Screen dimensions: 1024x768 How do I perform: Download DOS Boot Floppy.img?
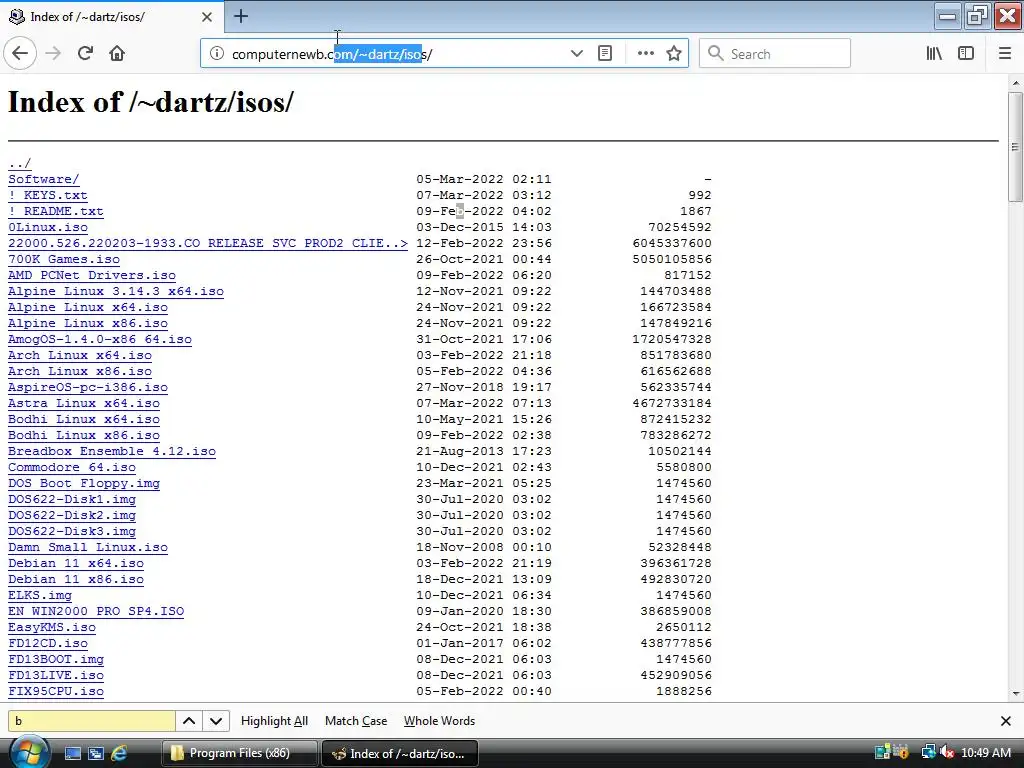pyautogui.click(x=84, y=483)
